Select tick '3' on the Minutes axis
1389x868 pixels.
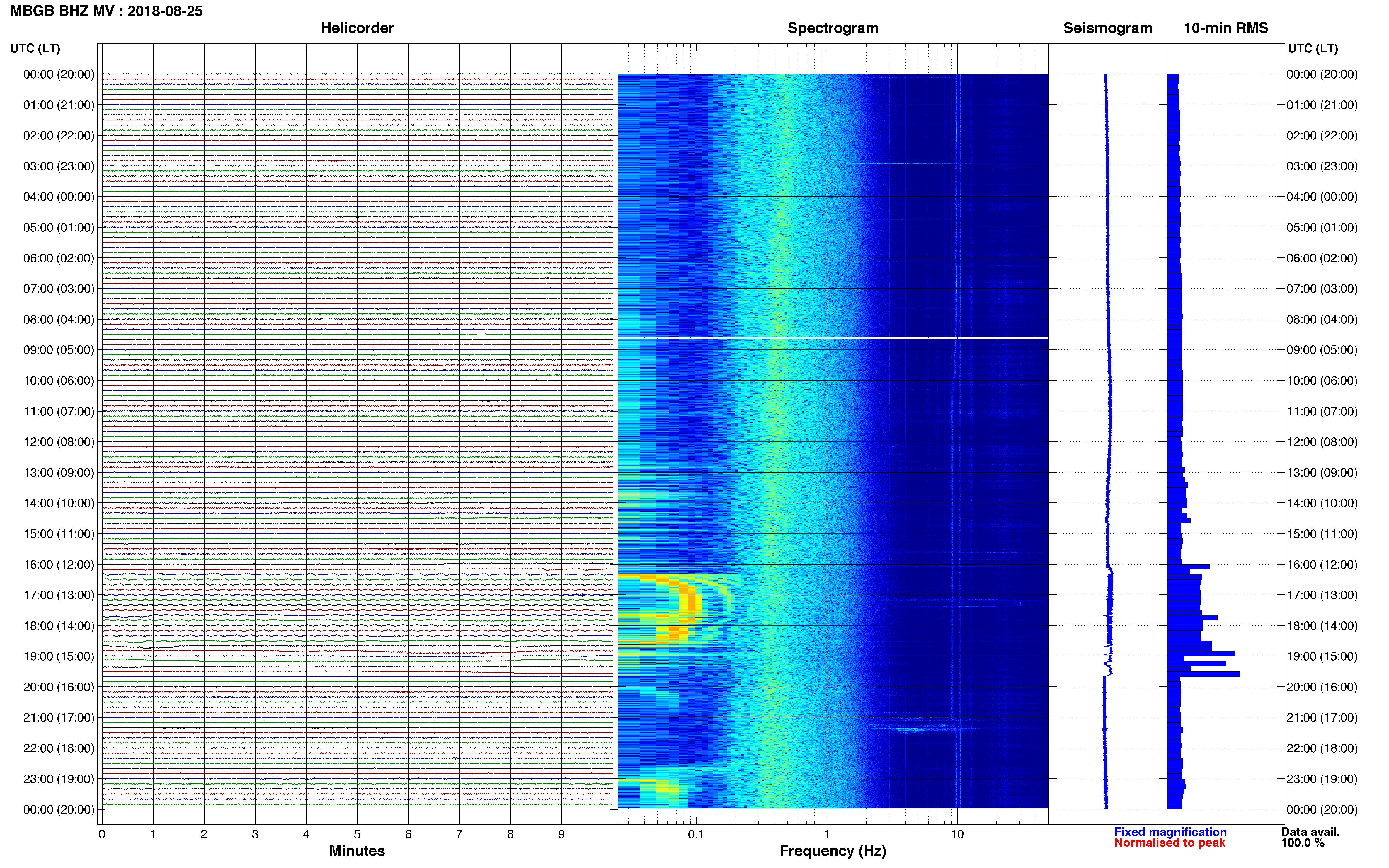(255, 834)
